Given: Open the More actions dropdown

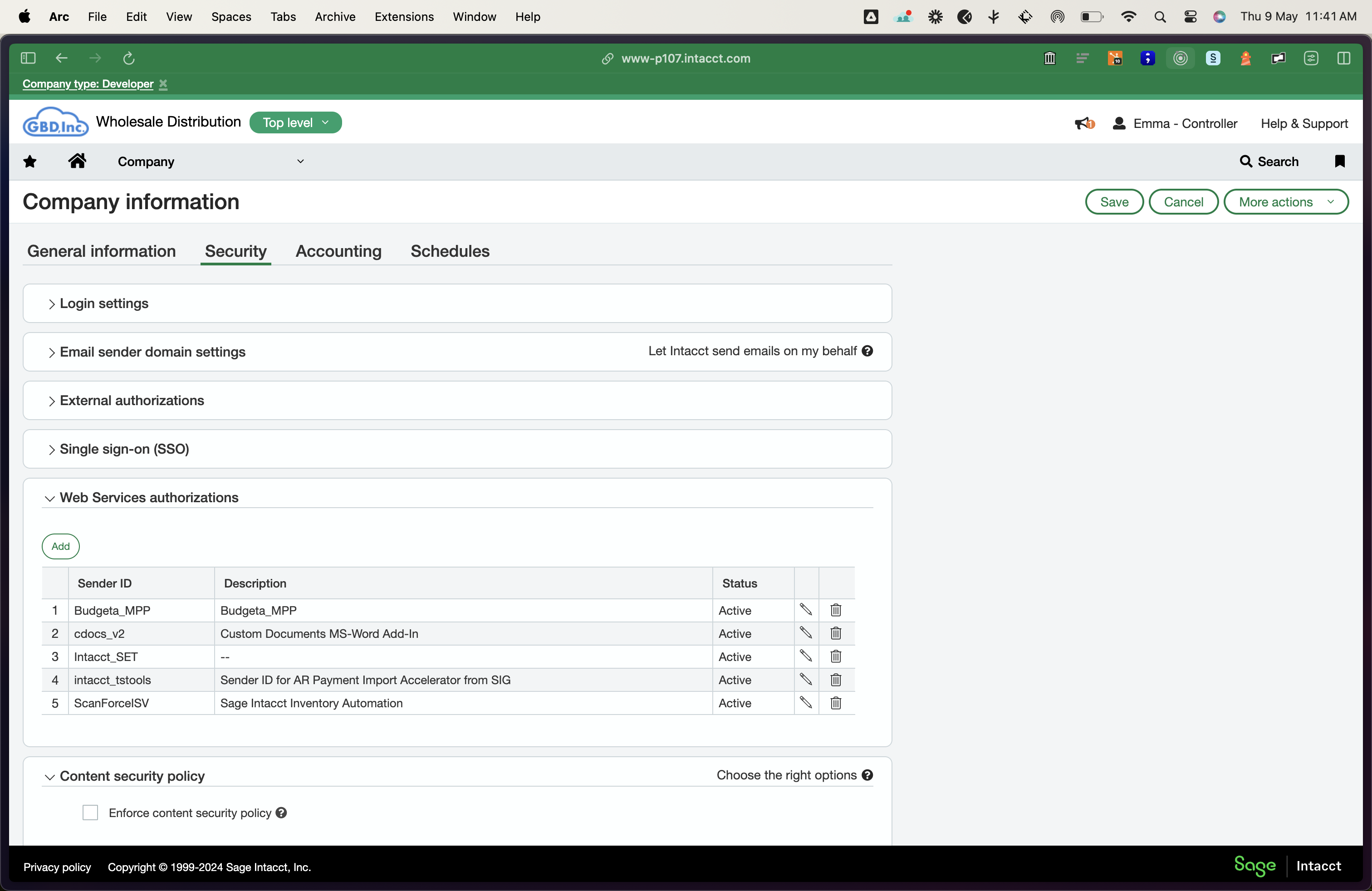Looking at the screenshot, I should [x=1285, y=202].
